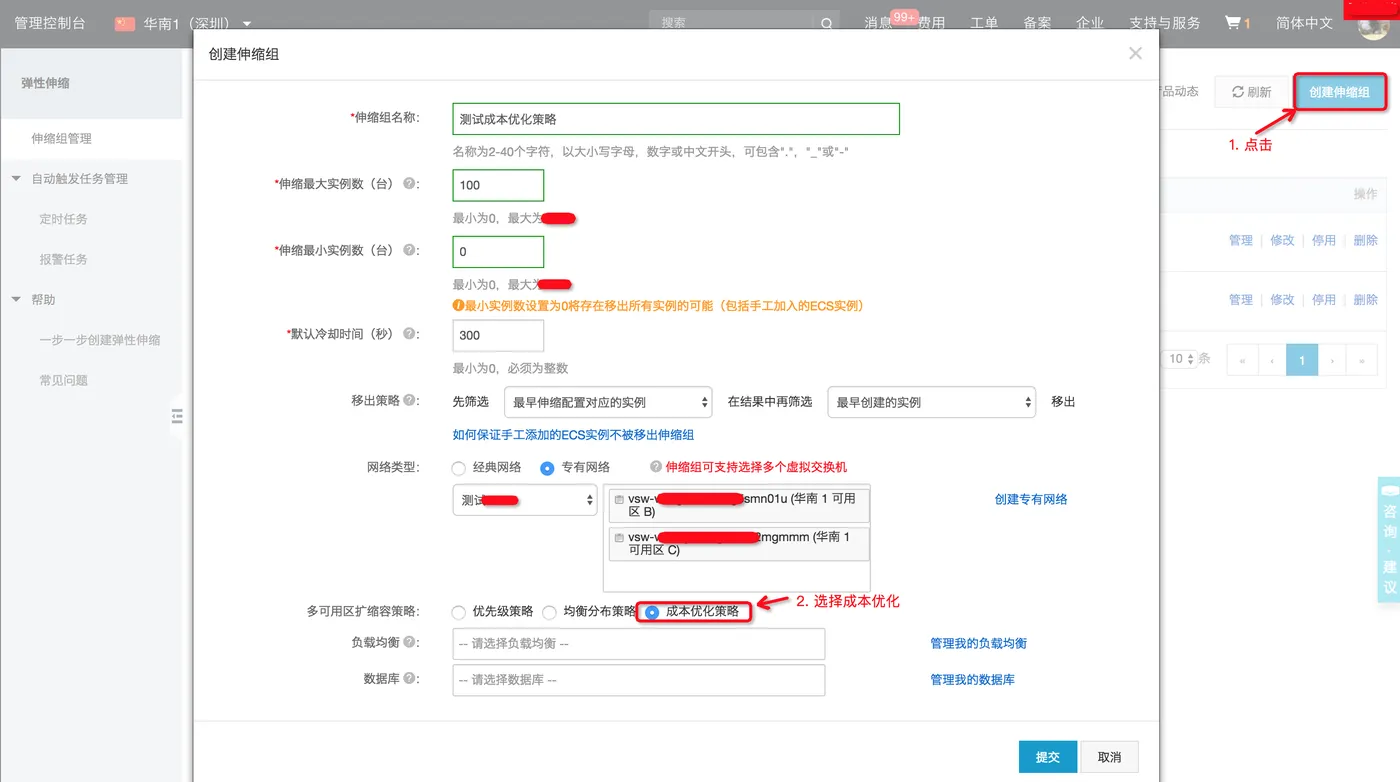The image size is (1400, 782).
Task: Change the page size dropdown showing 10
Action: pos(1181,359)
